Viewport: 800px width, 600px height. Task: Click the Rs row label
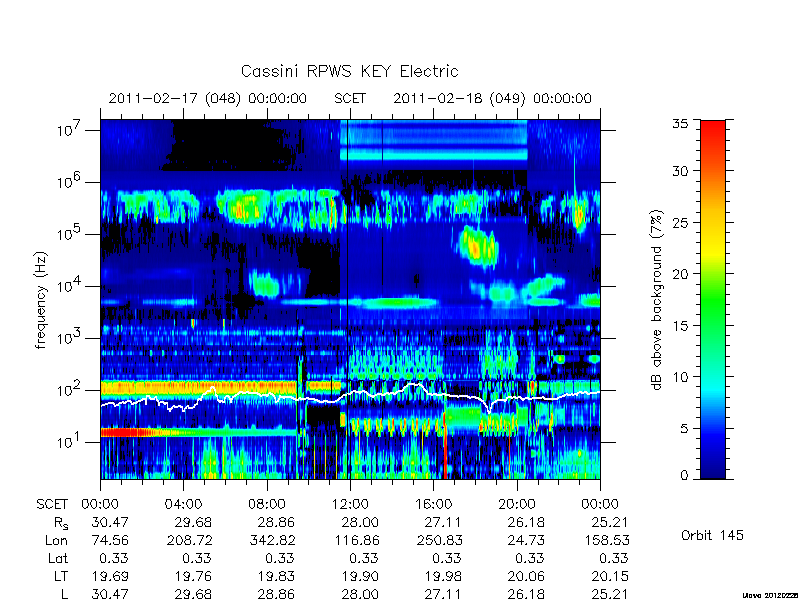point(61,523)
